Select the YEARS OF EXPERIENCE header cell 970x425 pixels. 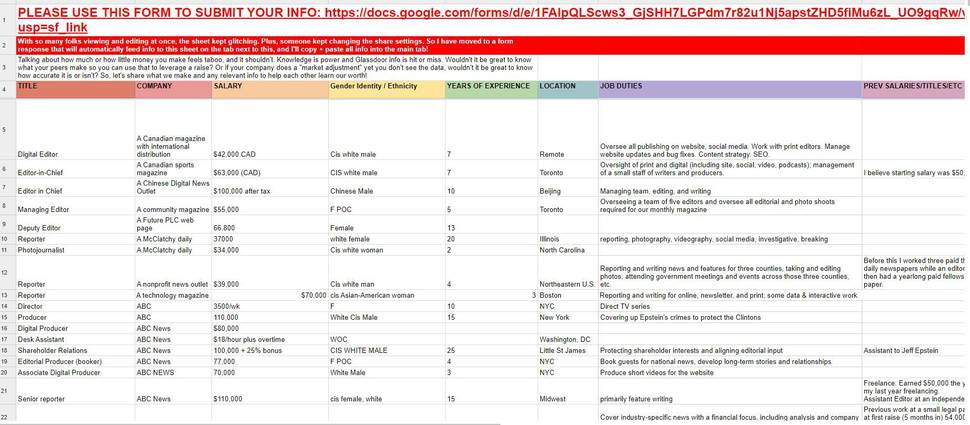coord(491,89)
